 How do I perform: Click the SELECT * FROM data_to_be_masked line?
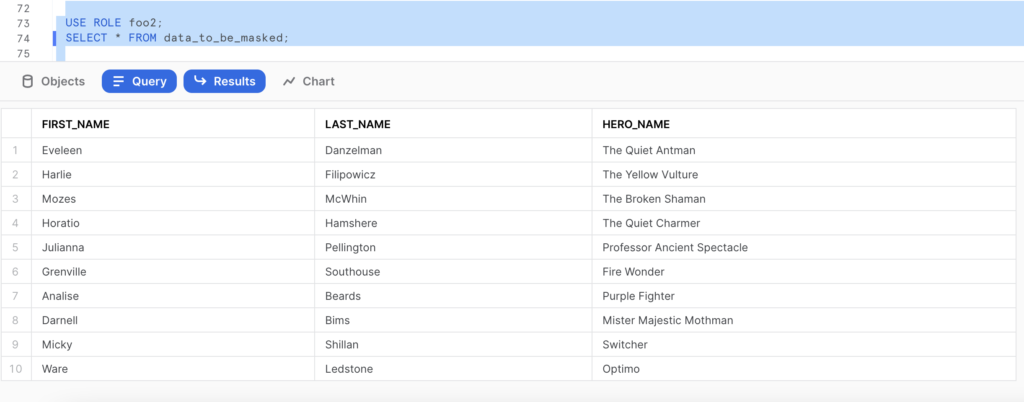[x=177, y=39]
